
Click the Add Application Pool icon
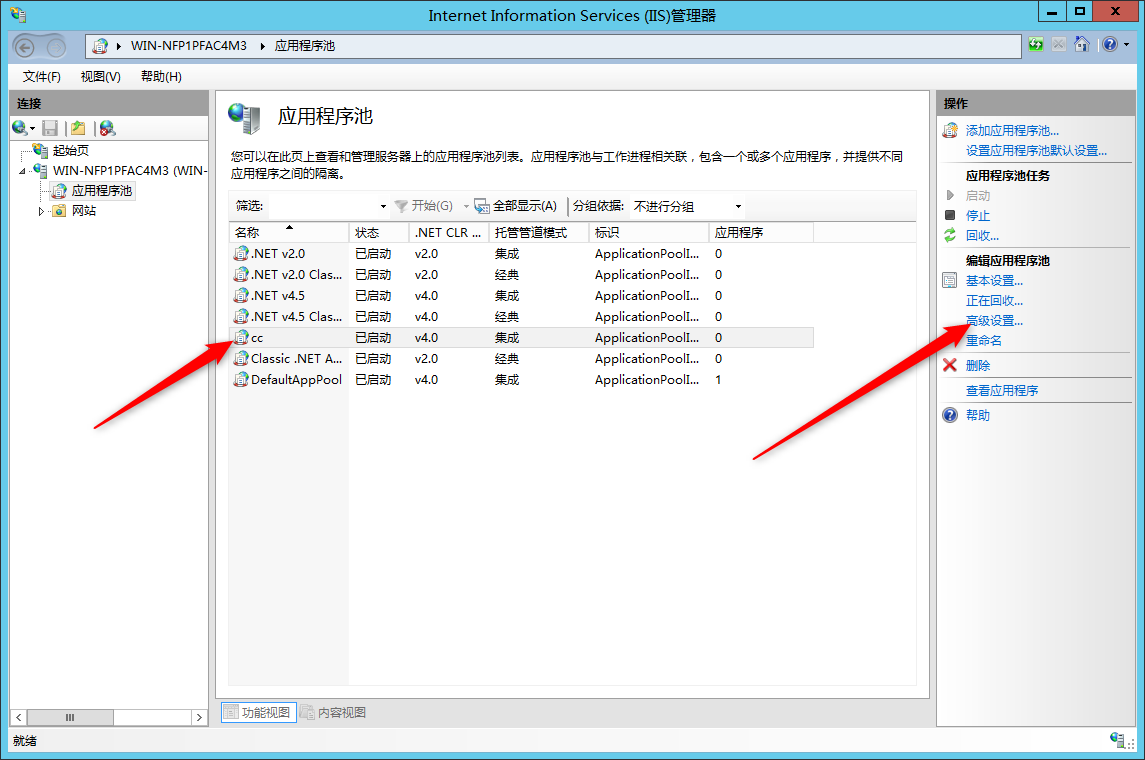tap(950, 131)
